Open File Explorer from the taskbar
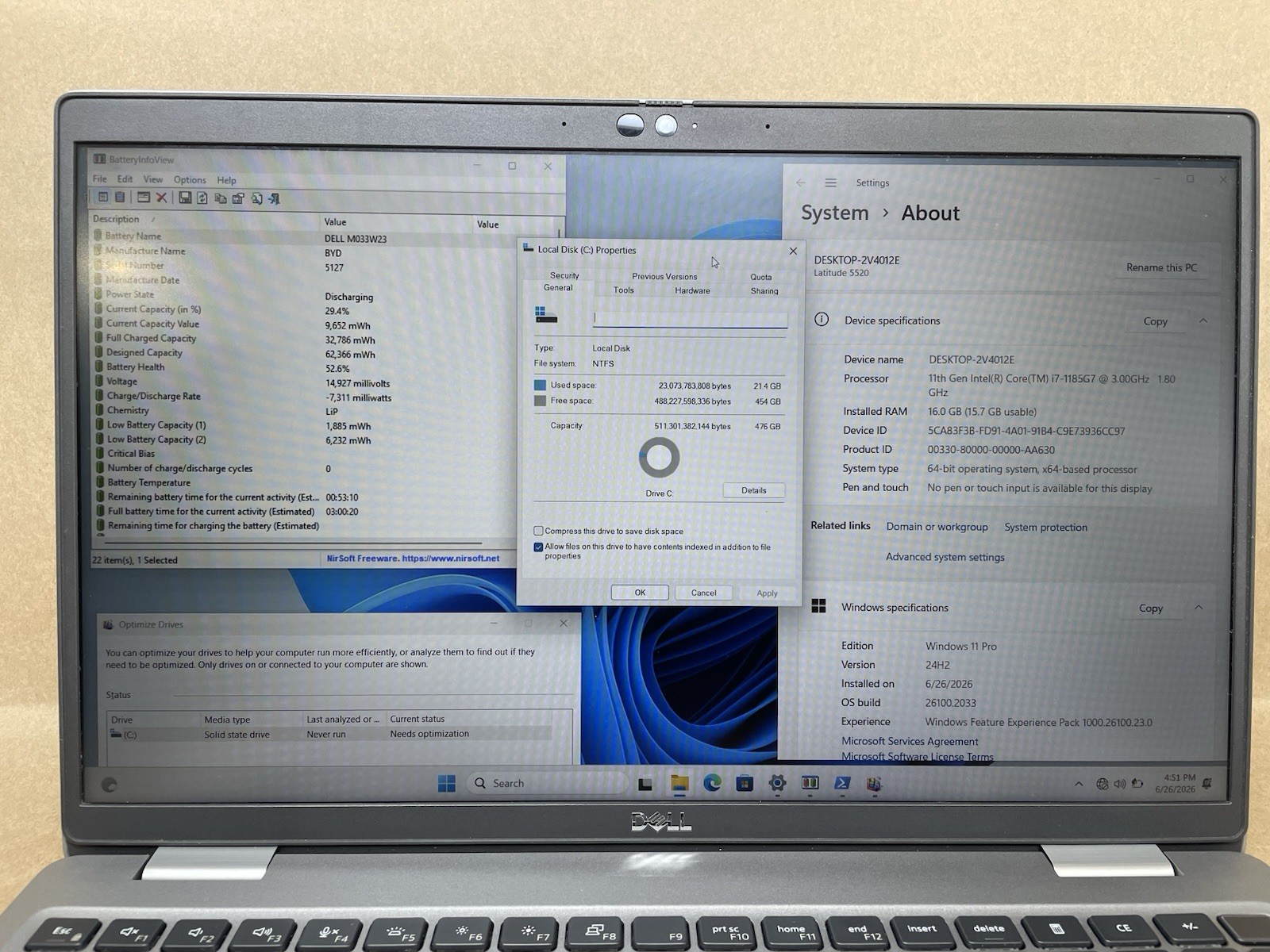 [x=679, y=783]
